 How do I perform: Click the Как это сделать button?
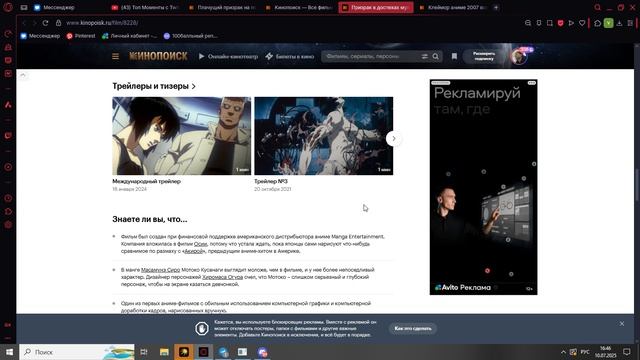click(x=413, y=329)
